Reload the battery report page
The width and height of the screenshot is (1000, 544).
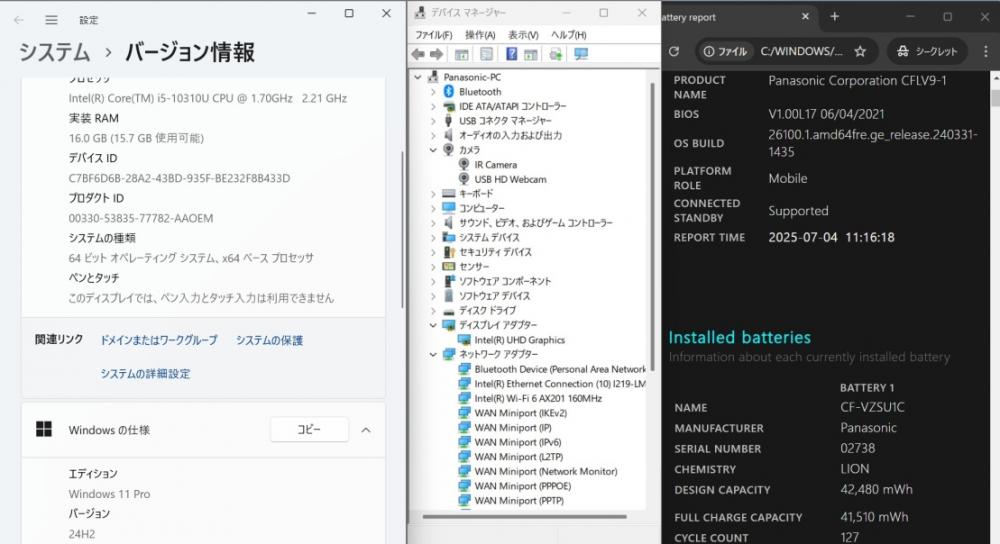pos(674,52)
